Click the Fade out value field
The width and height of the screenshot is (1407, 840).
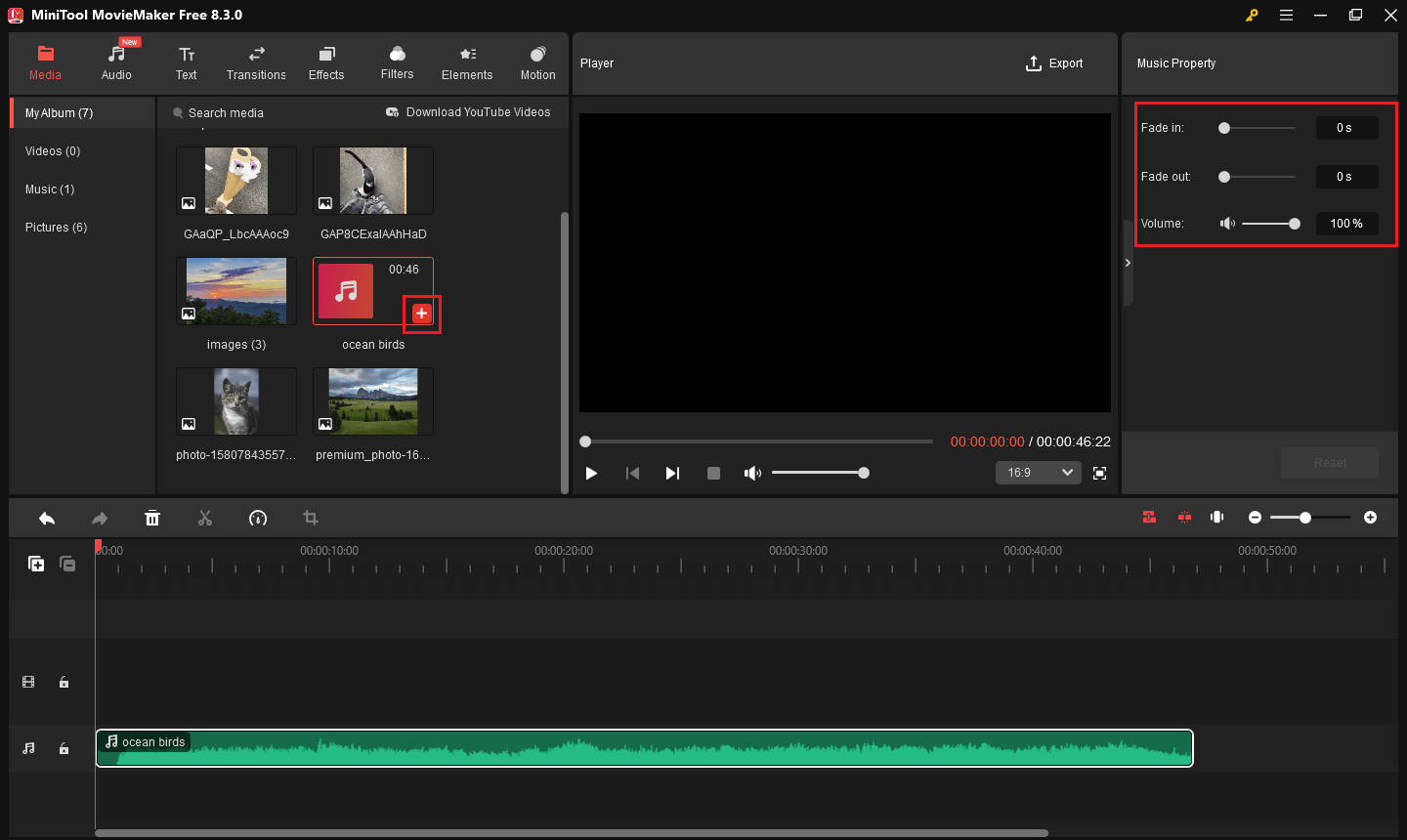coord(1346,177)
